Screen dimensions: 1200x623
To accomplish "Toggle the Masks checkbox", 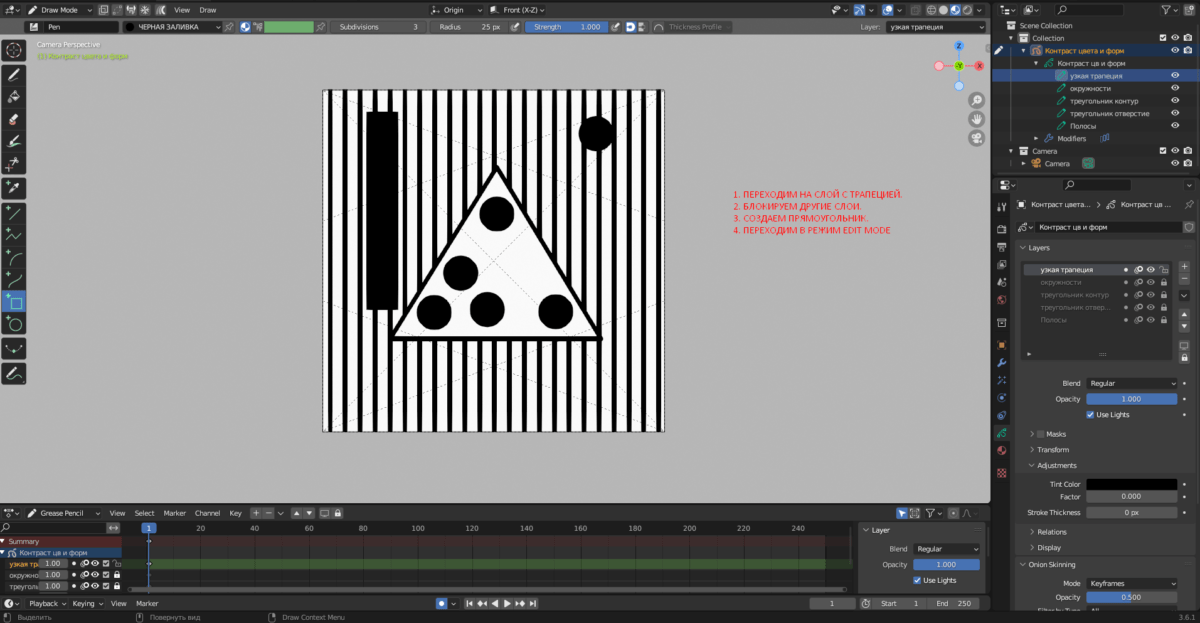I will pyautogui.click(x=1041, y=434).
